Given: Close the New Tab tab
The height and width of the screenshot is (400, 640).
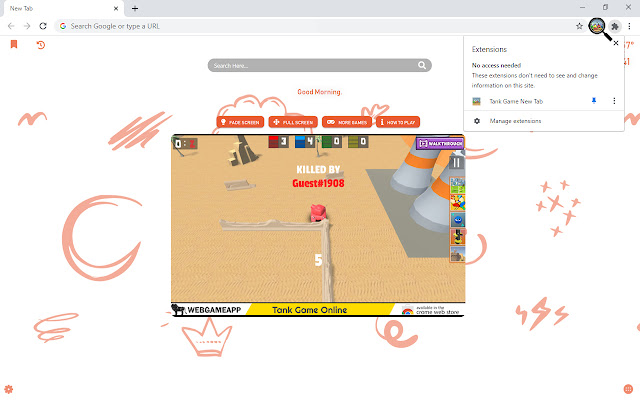Looking at the screenshot, I should [116, 8].
